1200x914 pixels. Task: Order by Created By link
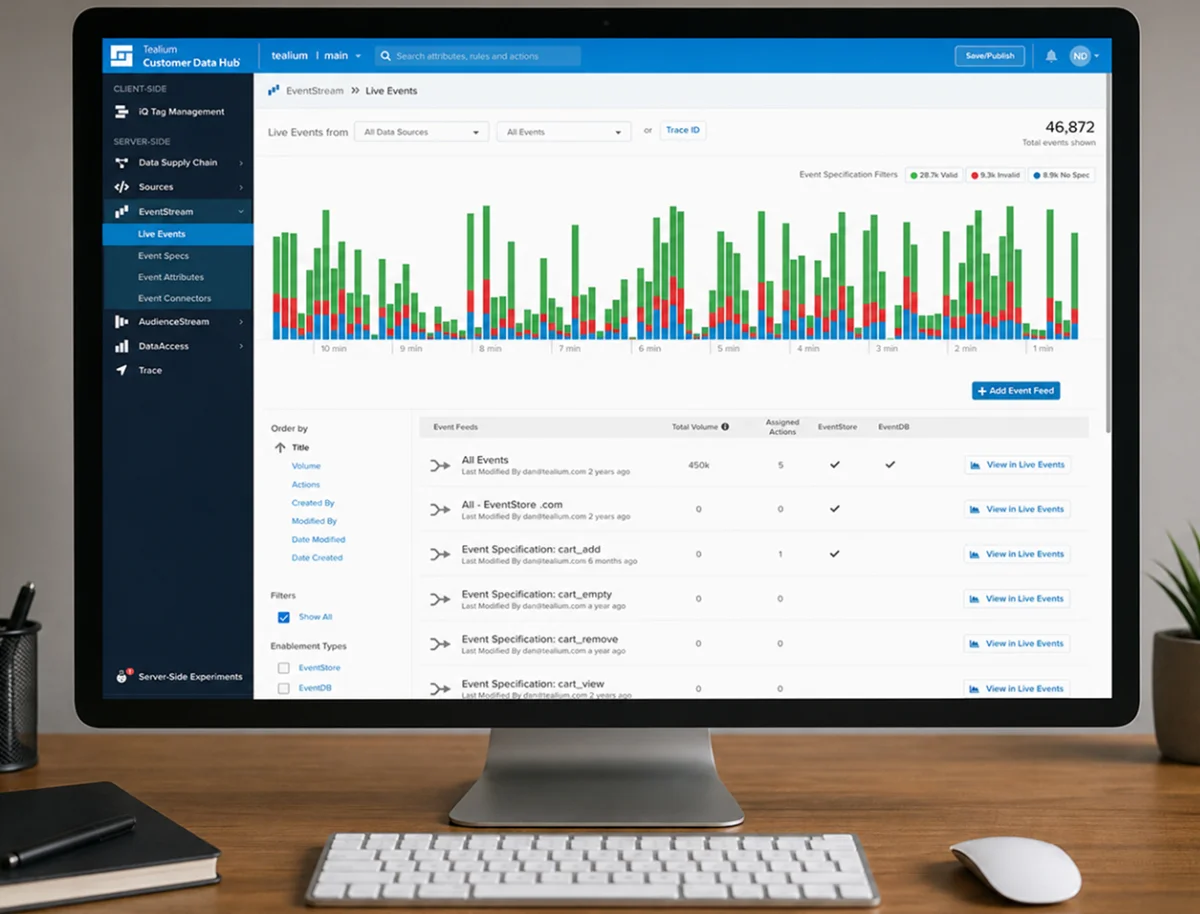(x=313, y=503)
